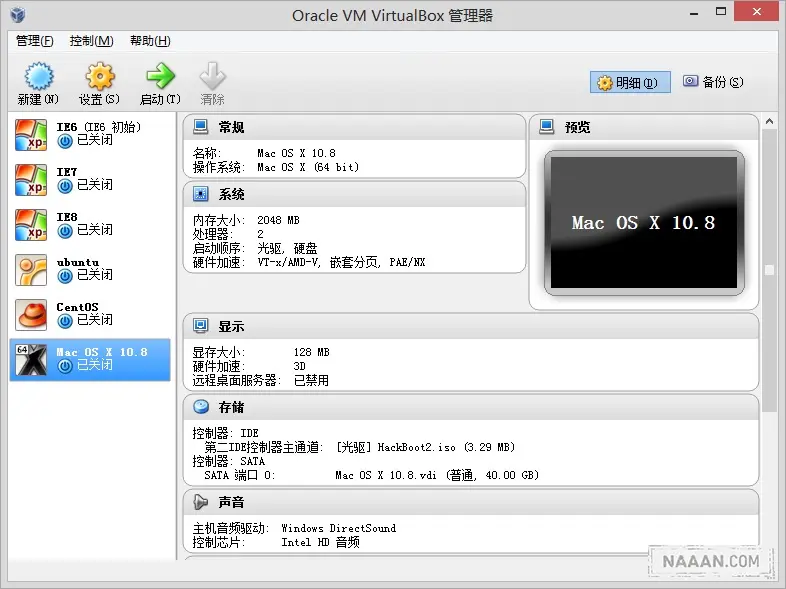Click the details pane vertical scrollbar

pos(769,270)
